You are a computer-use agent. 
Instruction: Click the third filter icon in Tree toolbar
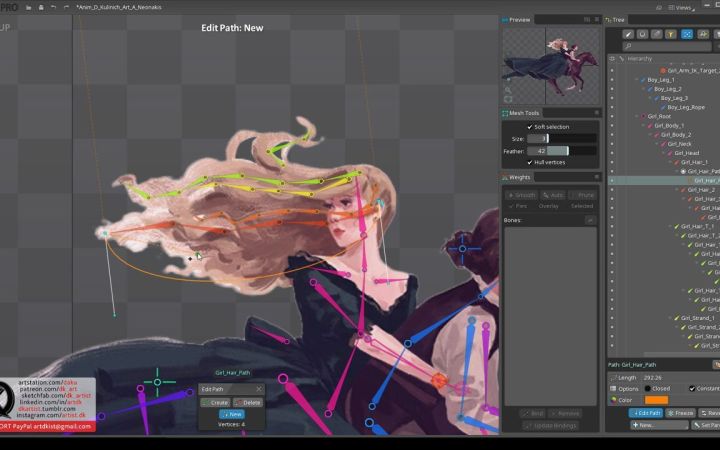pyautogui.click(x=657, y=34)
